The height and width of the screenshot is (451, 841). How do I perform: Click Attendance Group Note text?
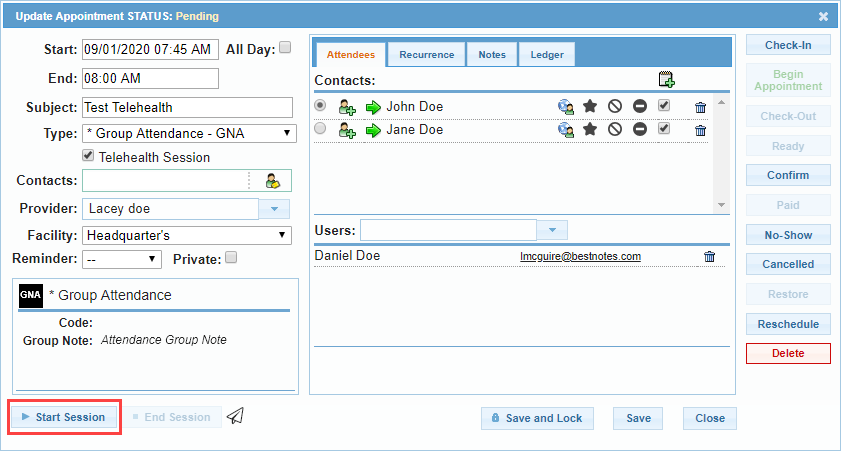(x=164, y=340)
